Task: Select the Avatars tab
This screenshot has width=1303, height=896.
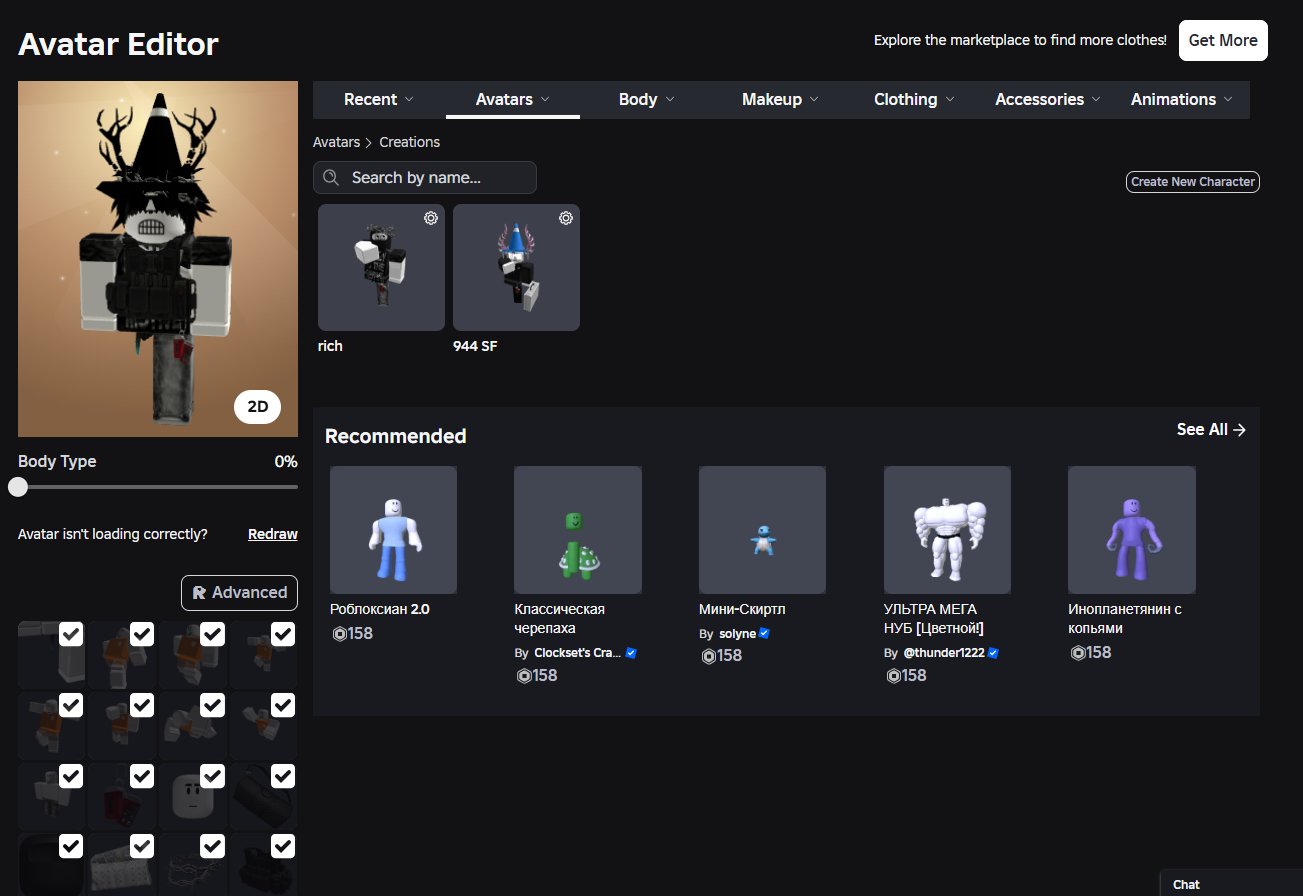Action: point(513,99)
